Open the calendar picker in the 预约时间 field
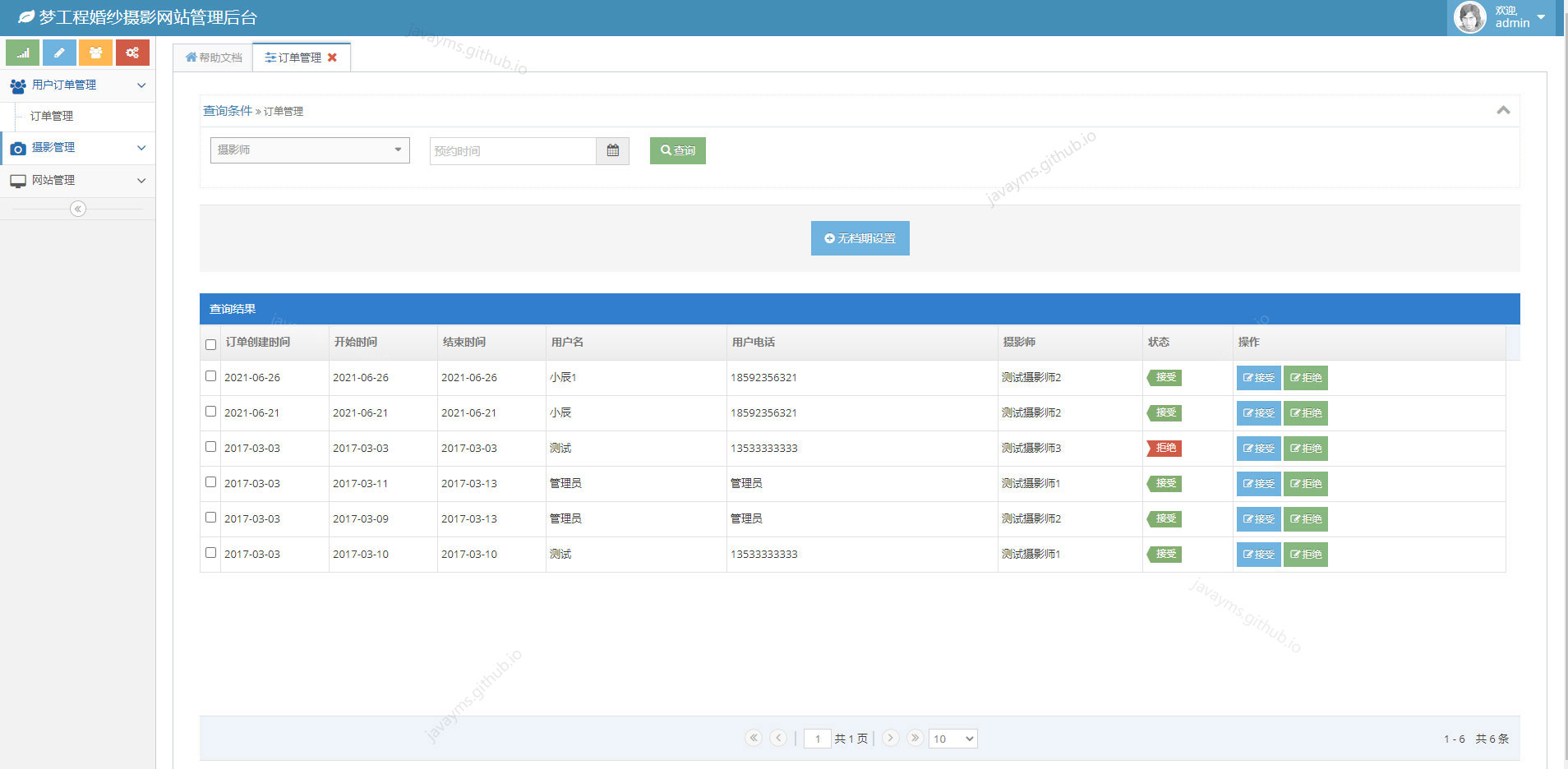 click(612, 150)
